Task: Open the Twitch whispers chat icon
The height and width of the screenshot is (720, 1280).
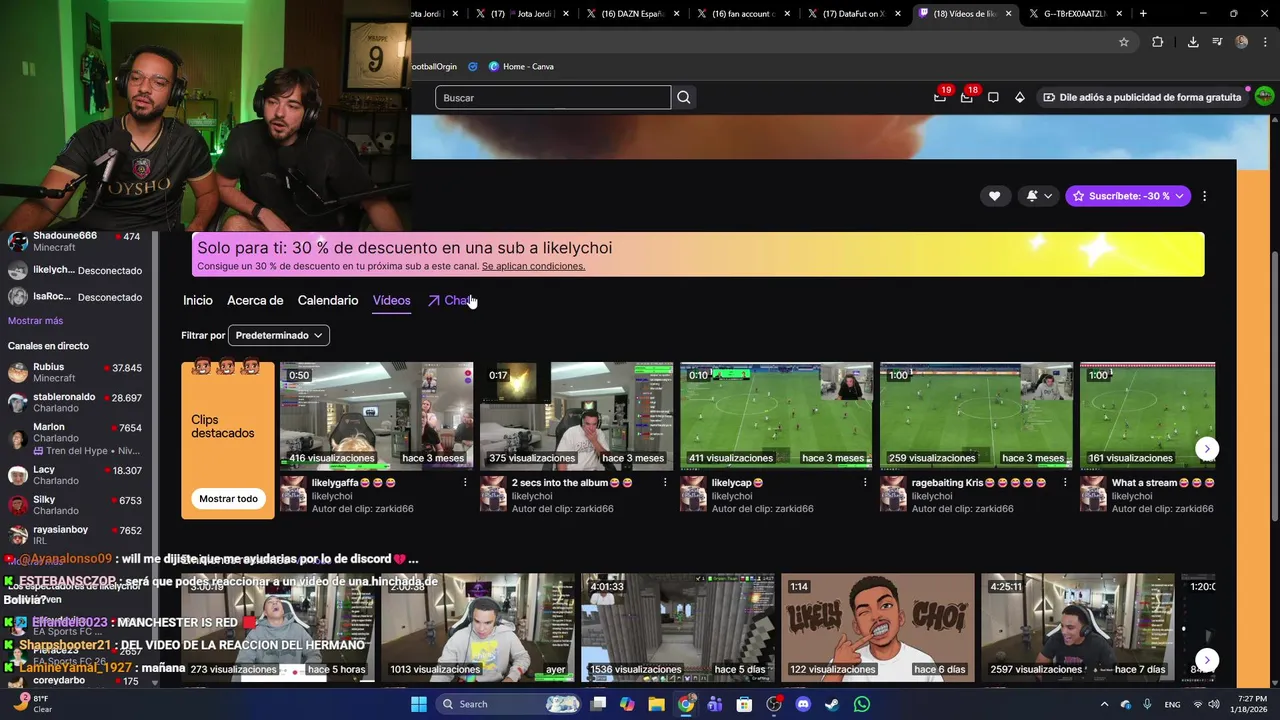Action: pos(993,97)
